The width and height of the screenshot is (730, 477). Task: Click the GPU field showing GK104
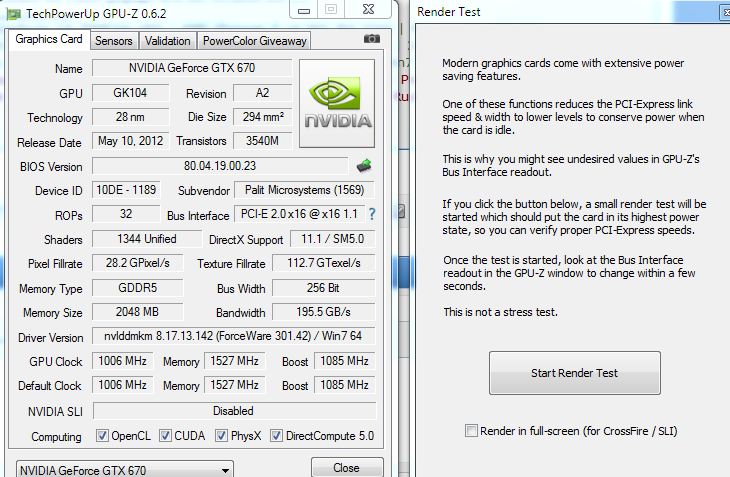coord(130,93)
